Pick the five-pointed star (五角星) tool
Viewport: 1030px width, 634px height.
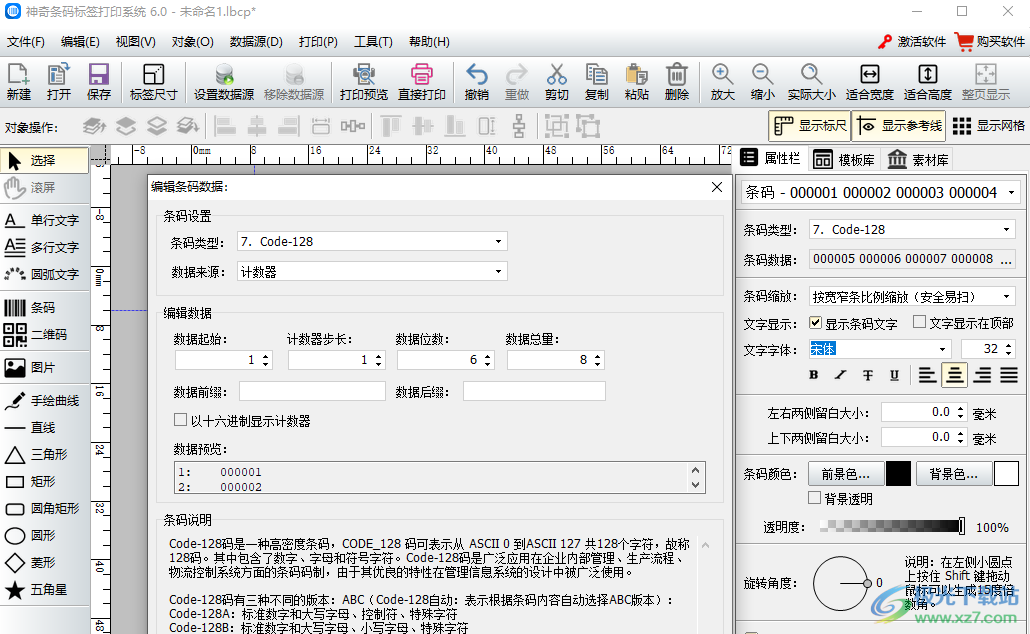click(x=45, y=589)
